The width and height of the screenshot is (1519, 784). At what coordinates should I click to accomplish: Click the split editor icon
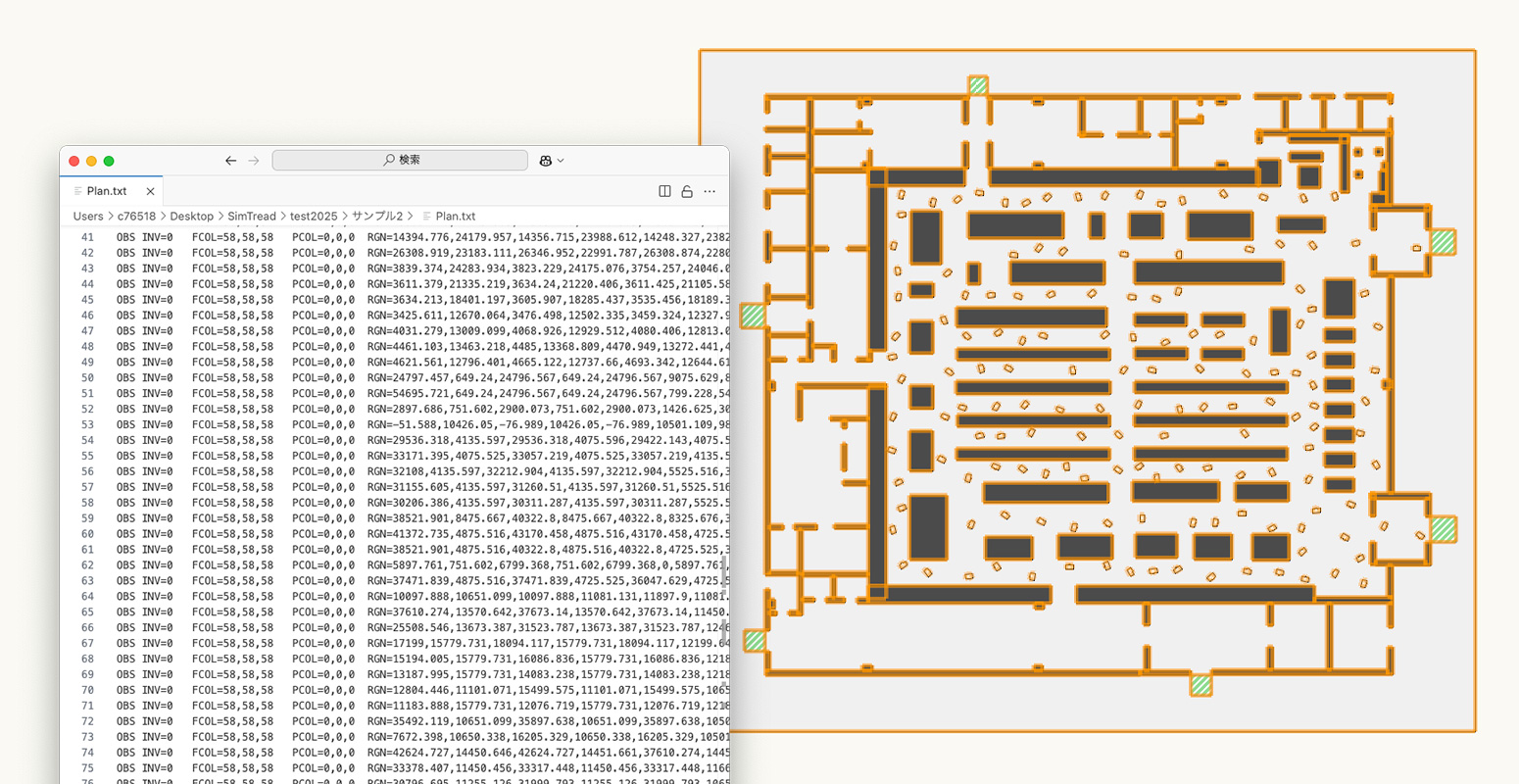664,191
